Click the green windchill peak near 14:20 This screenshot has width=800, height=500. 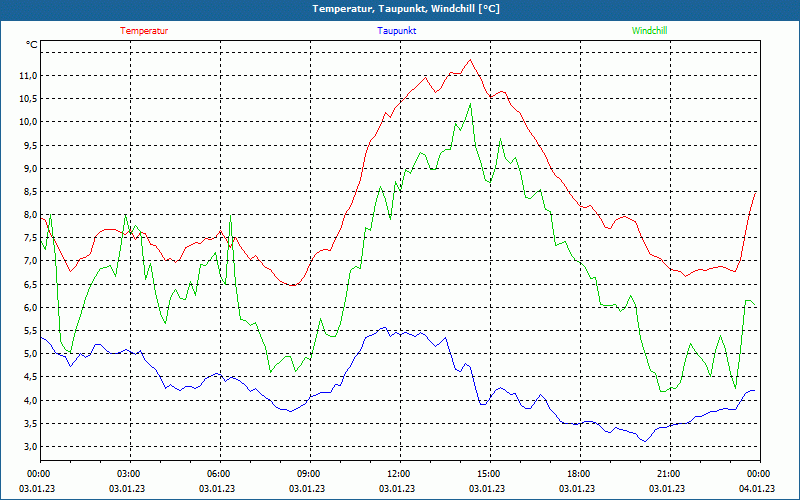[470, 104]
